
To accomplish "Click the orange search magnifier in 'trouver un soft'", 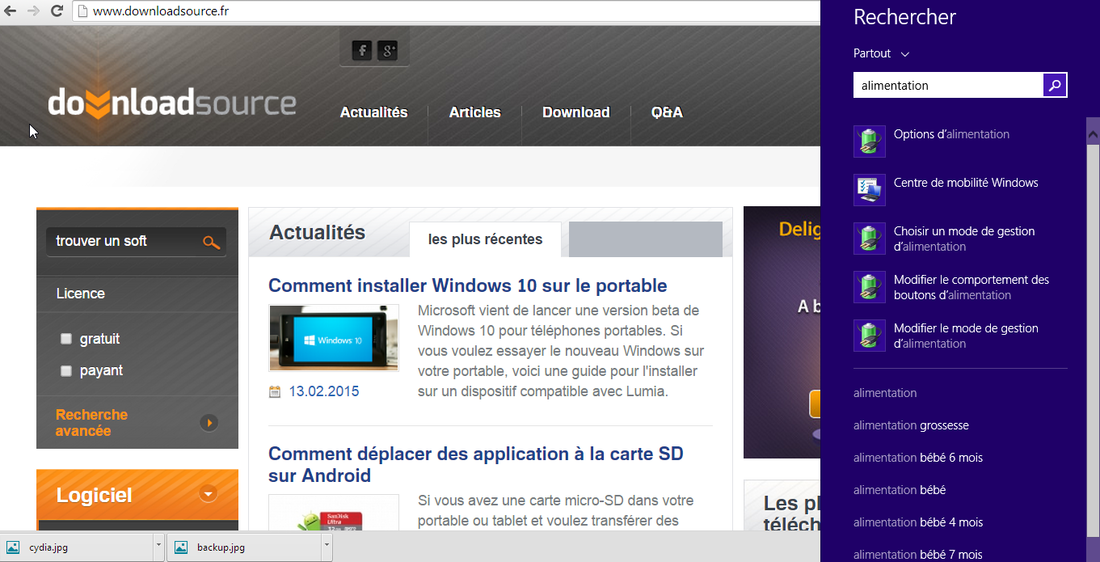I will 211,242.
